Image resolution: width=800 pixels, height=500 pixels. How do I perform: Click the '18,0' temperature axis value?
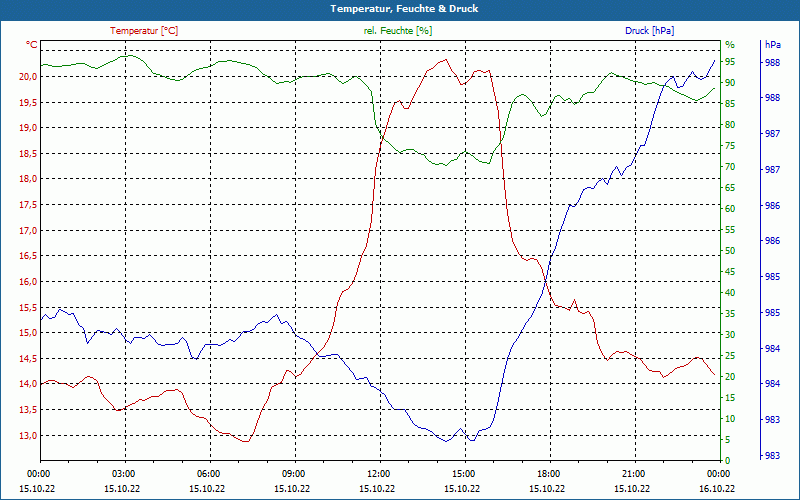(28, 179)
